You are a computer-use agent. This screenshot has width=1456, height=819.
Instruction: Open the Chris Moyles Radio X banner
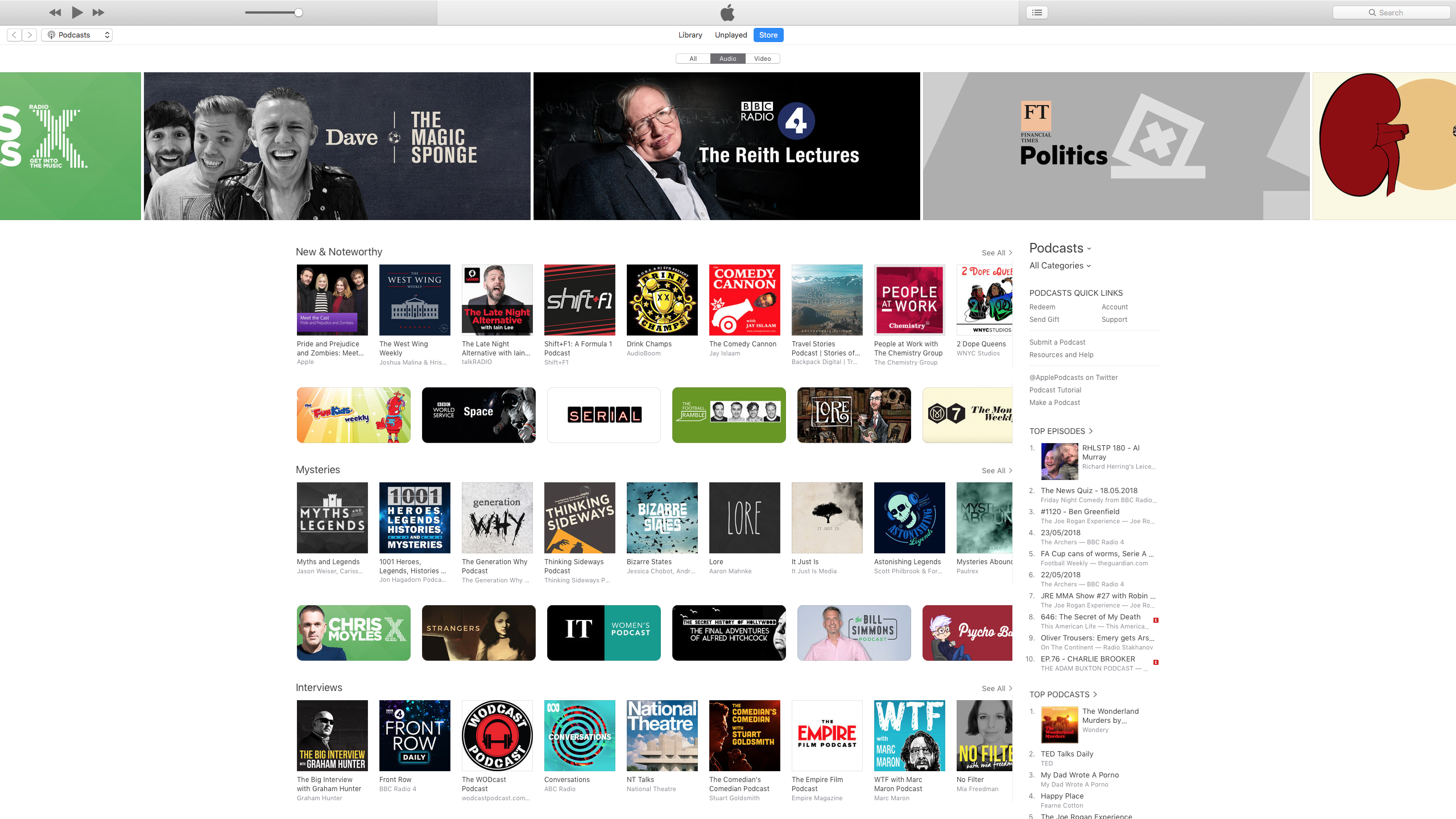coord(353,633)
